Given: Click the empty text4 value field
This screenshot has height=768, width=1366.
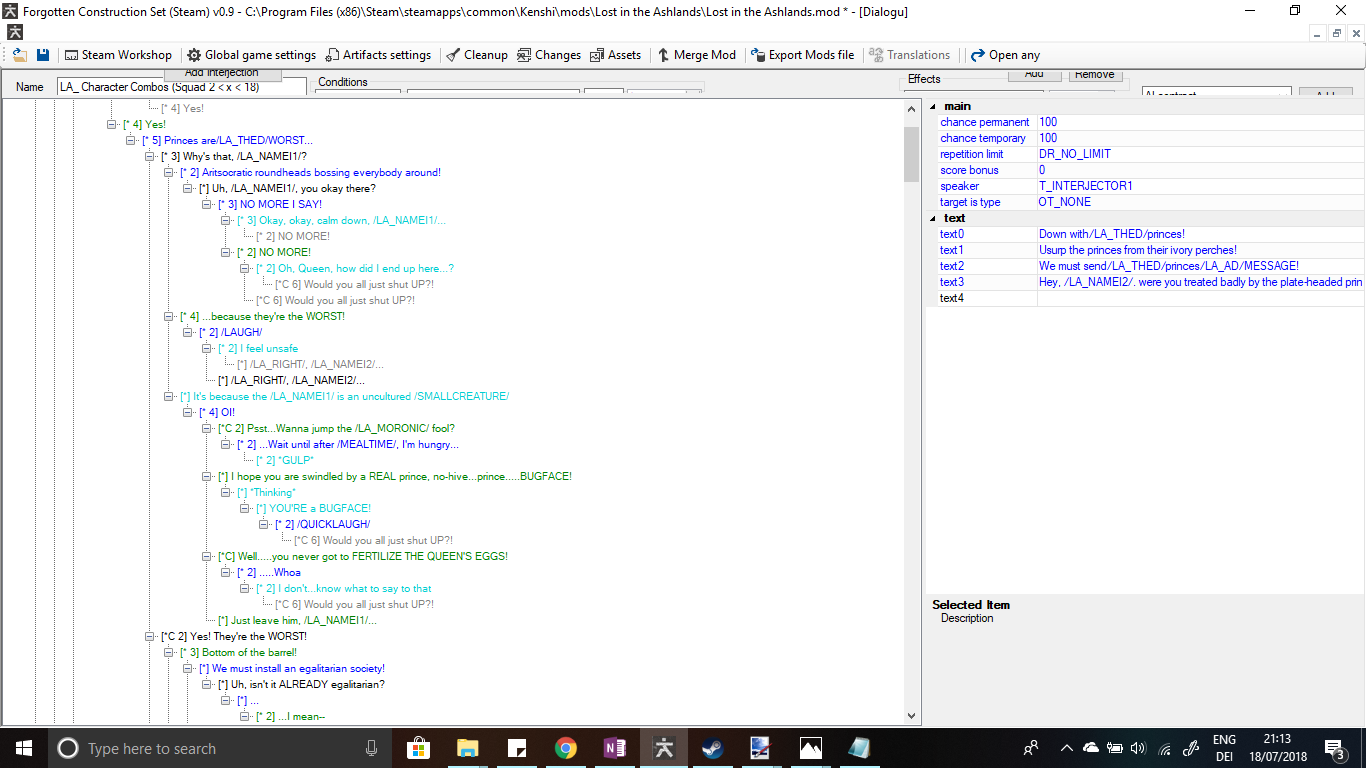Looking at the screenshot, I should pyautogui.click(x=1201, y=298).
